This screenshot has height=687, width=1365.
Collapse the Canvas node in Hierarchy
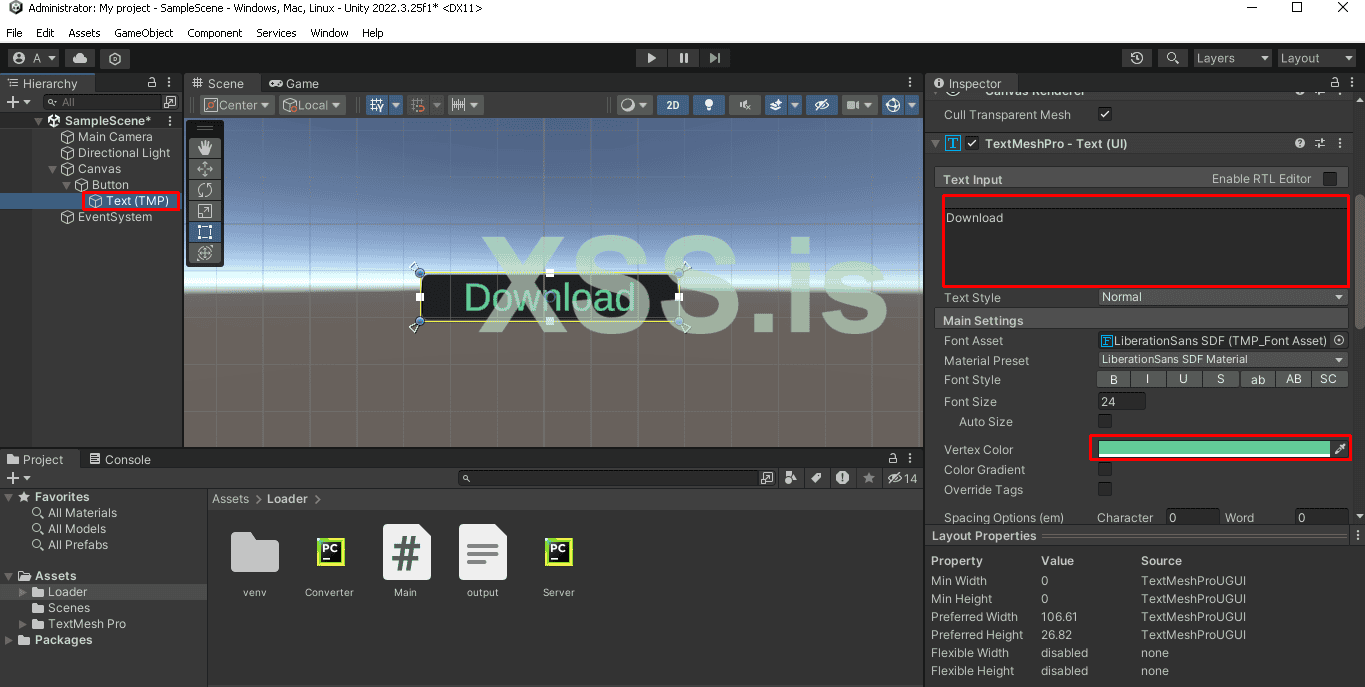click(x=51, y=169)
